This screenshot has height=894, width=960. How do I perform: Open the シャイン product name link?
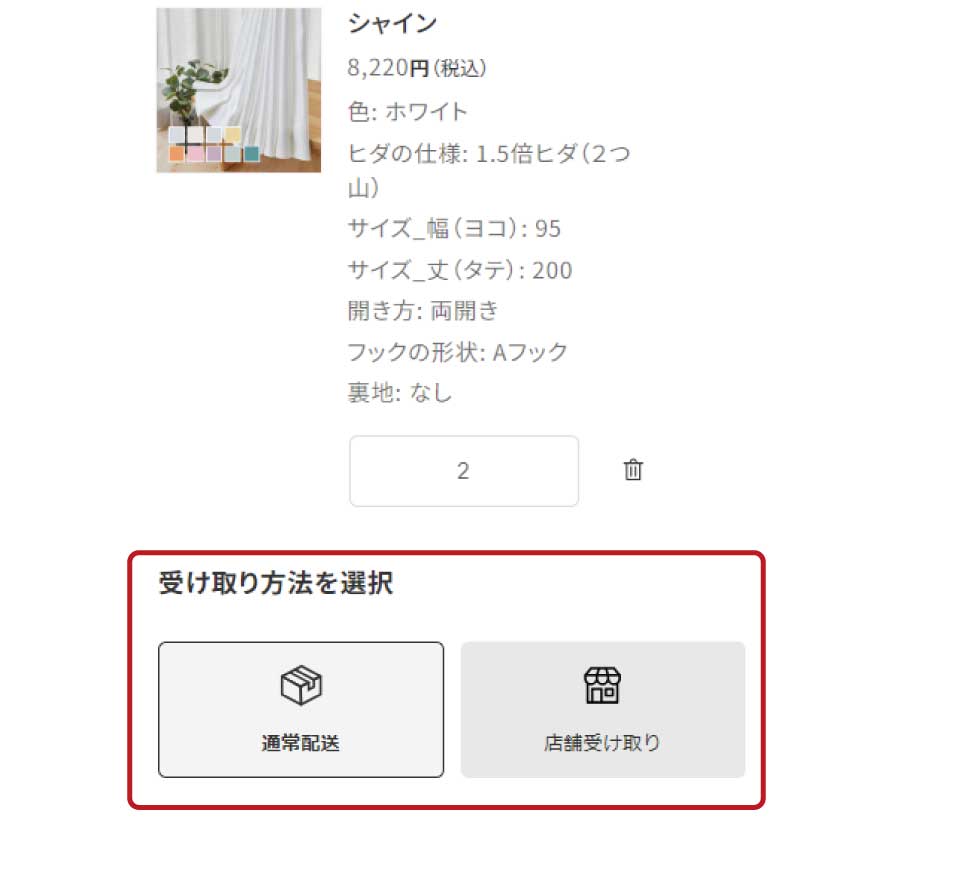392,23
